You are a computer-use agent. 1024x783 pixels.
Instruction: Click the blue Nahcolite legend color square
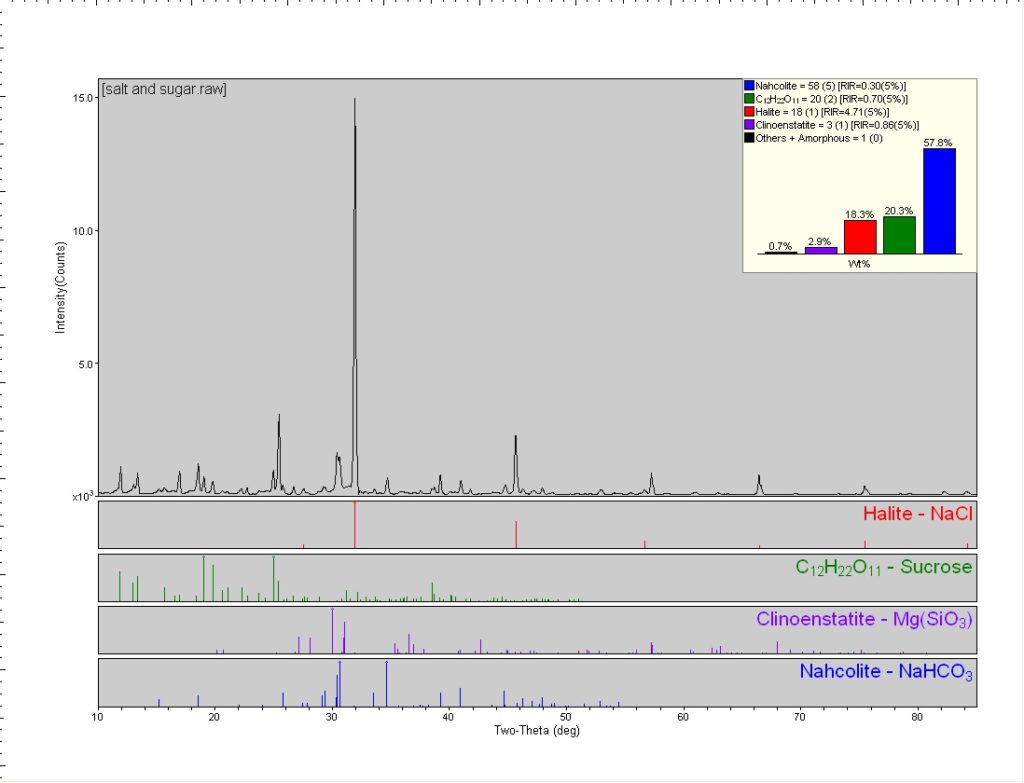pos(747,85)
